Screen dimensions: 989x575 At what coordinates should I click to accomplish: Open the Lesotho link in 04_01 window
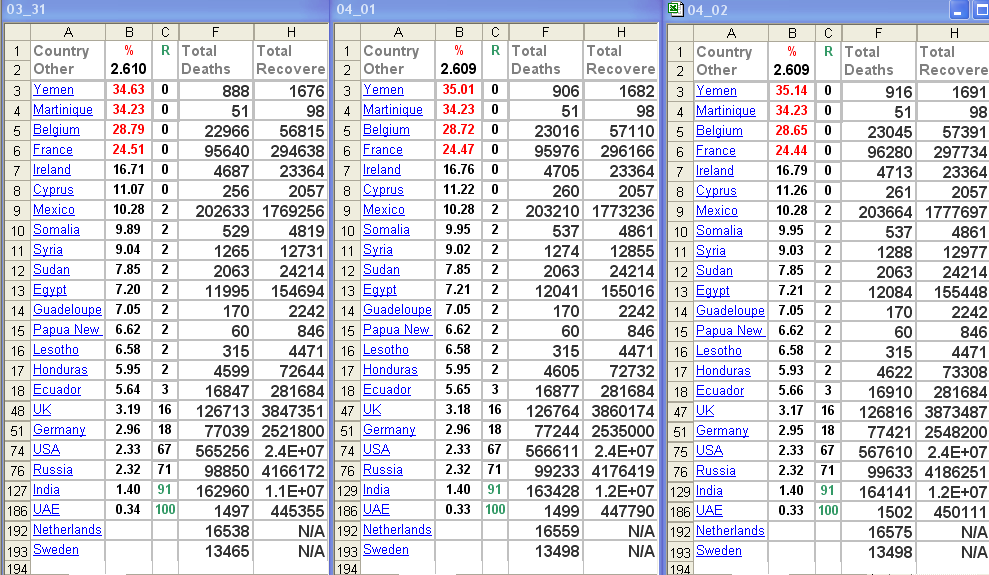[385, 349]
